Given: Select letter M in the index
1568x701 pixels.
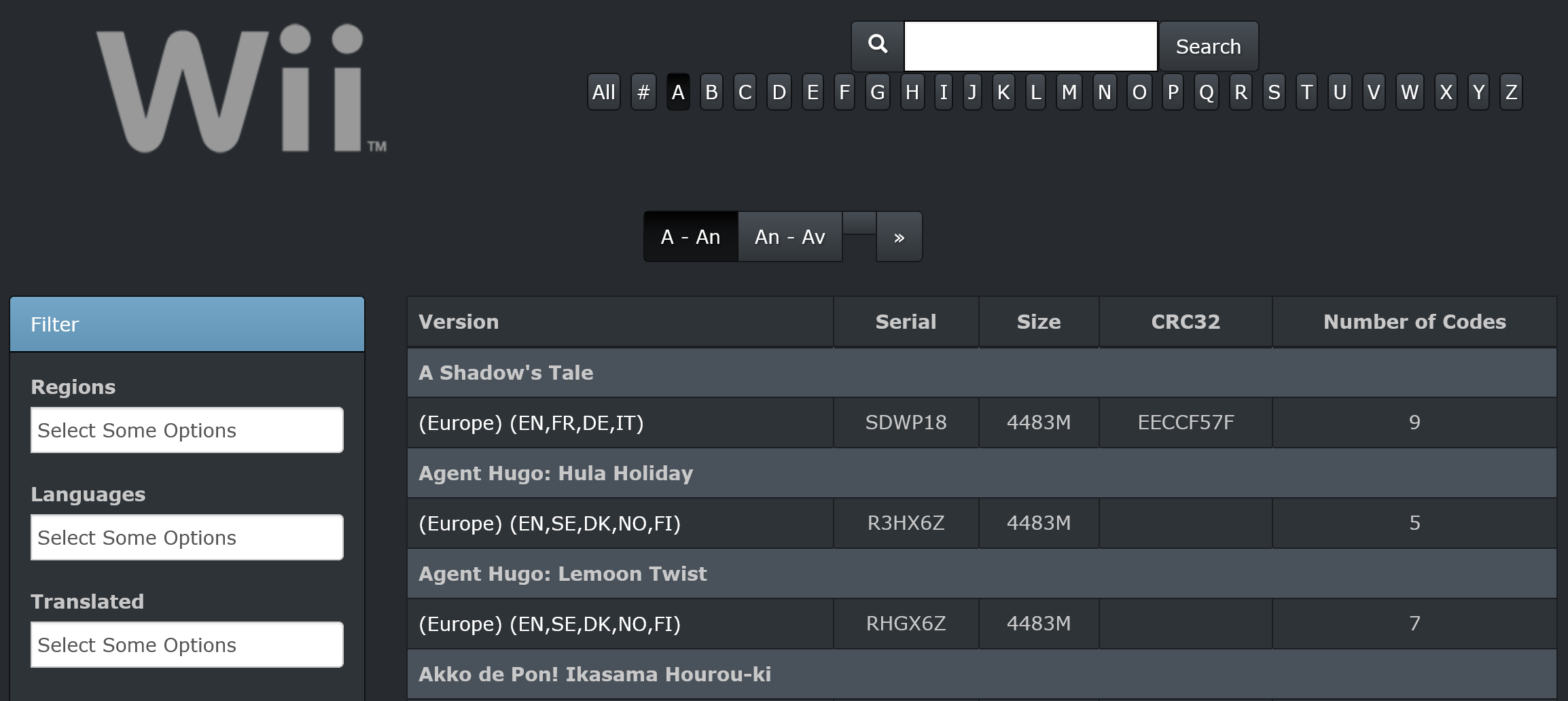Looking at the screenshot, I should pyautogui.click(x=1069, y=92).
